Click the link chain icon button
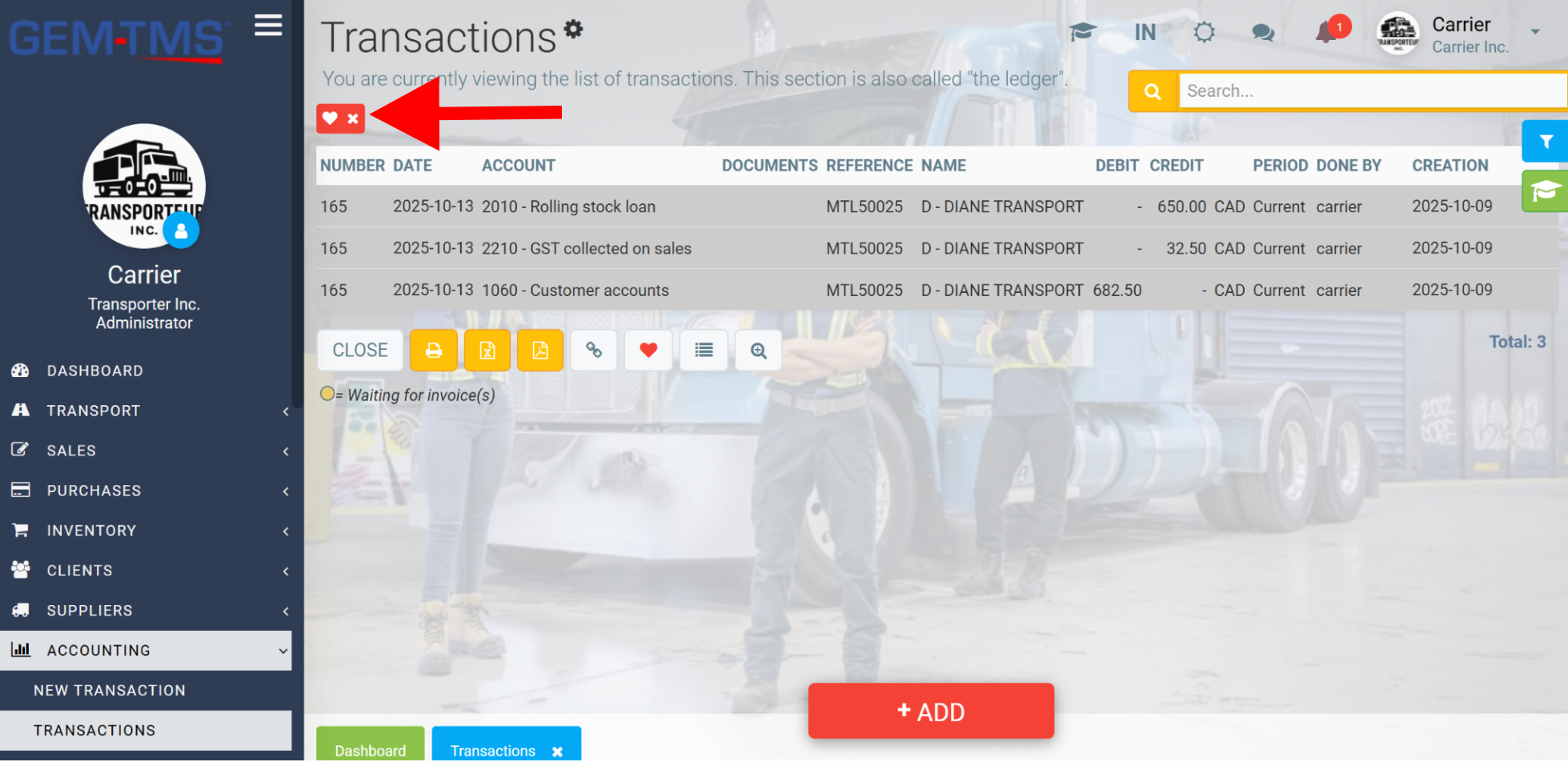This screenshot has width=1568, height=762. (x=594, y=351)
